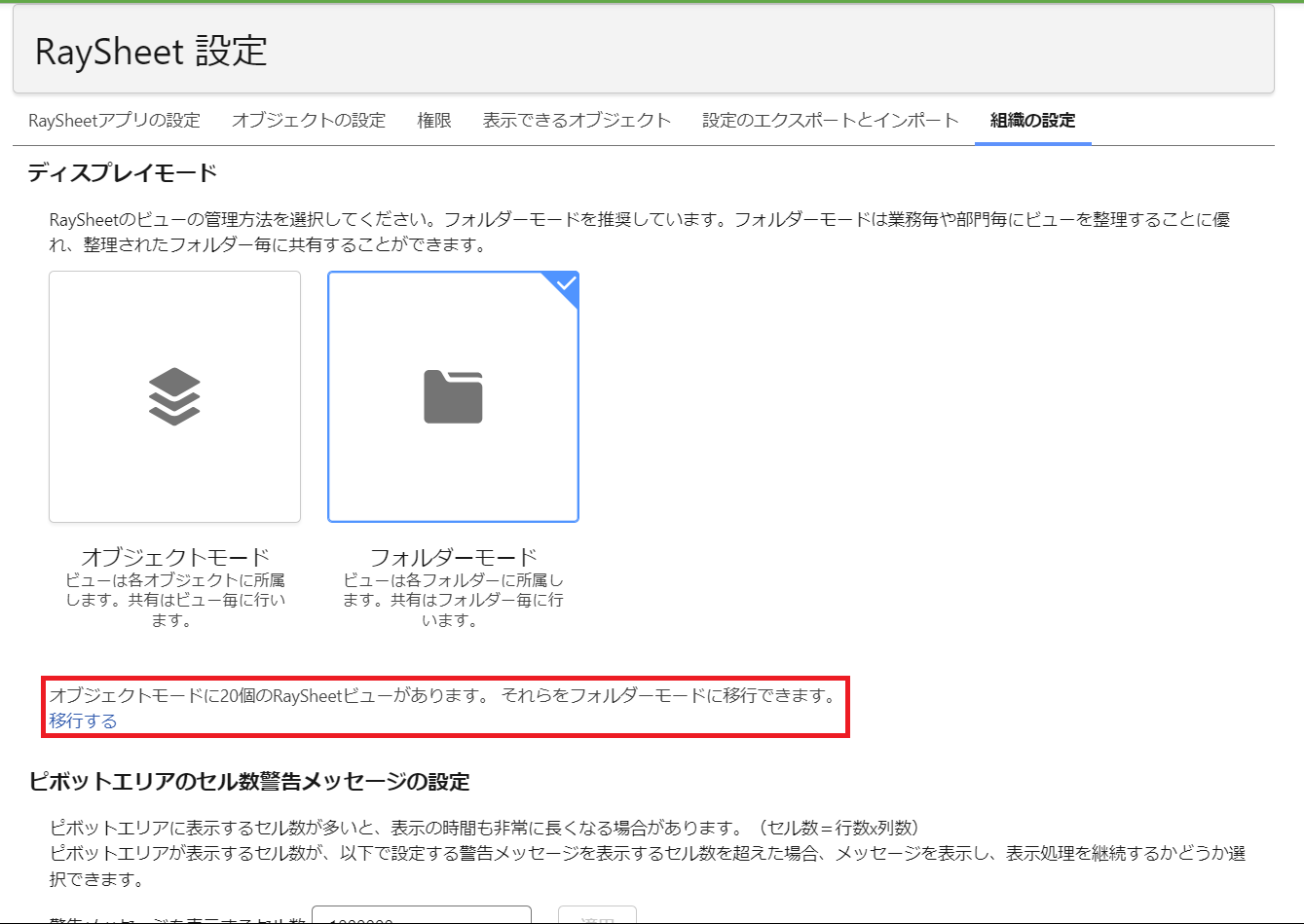This screenshot has width=1304, height=924.
Task: Switch to the オブジェクトの設定 tab
Action: [309, 121]
